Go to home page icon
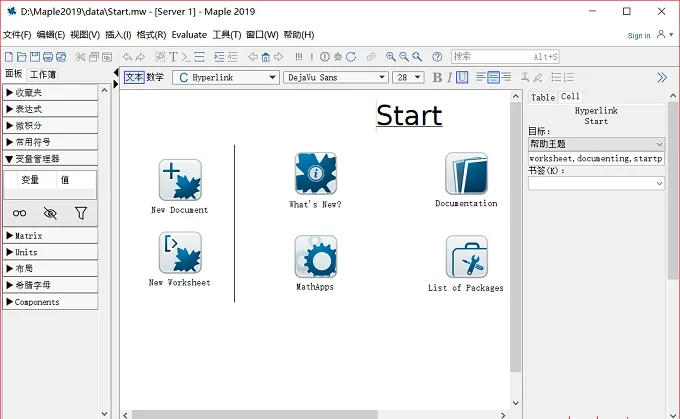This screenshot has width=680, height=419. point(265,57)
